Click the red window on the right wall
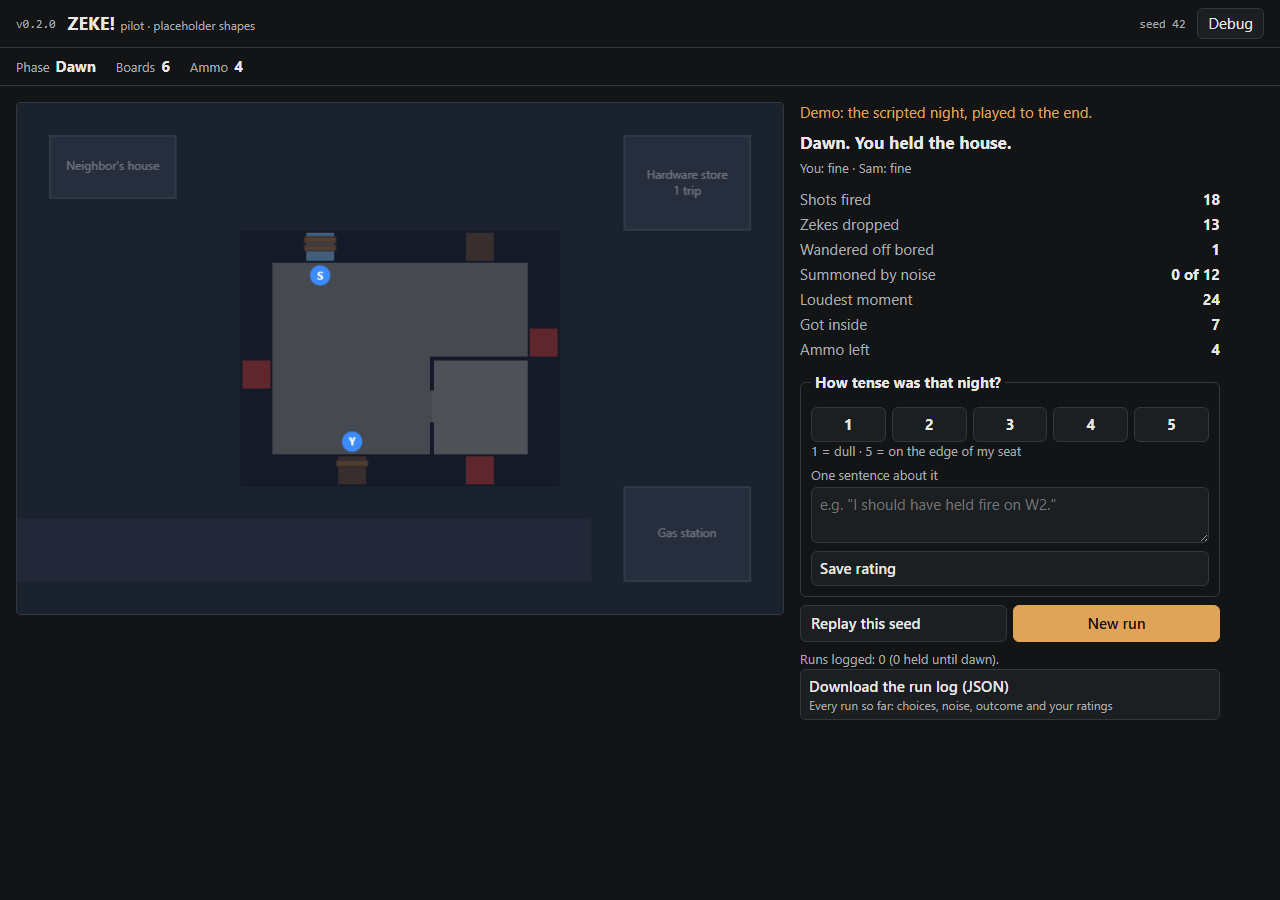1280x900 pixels. pos(543,342)
